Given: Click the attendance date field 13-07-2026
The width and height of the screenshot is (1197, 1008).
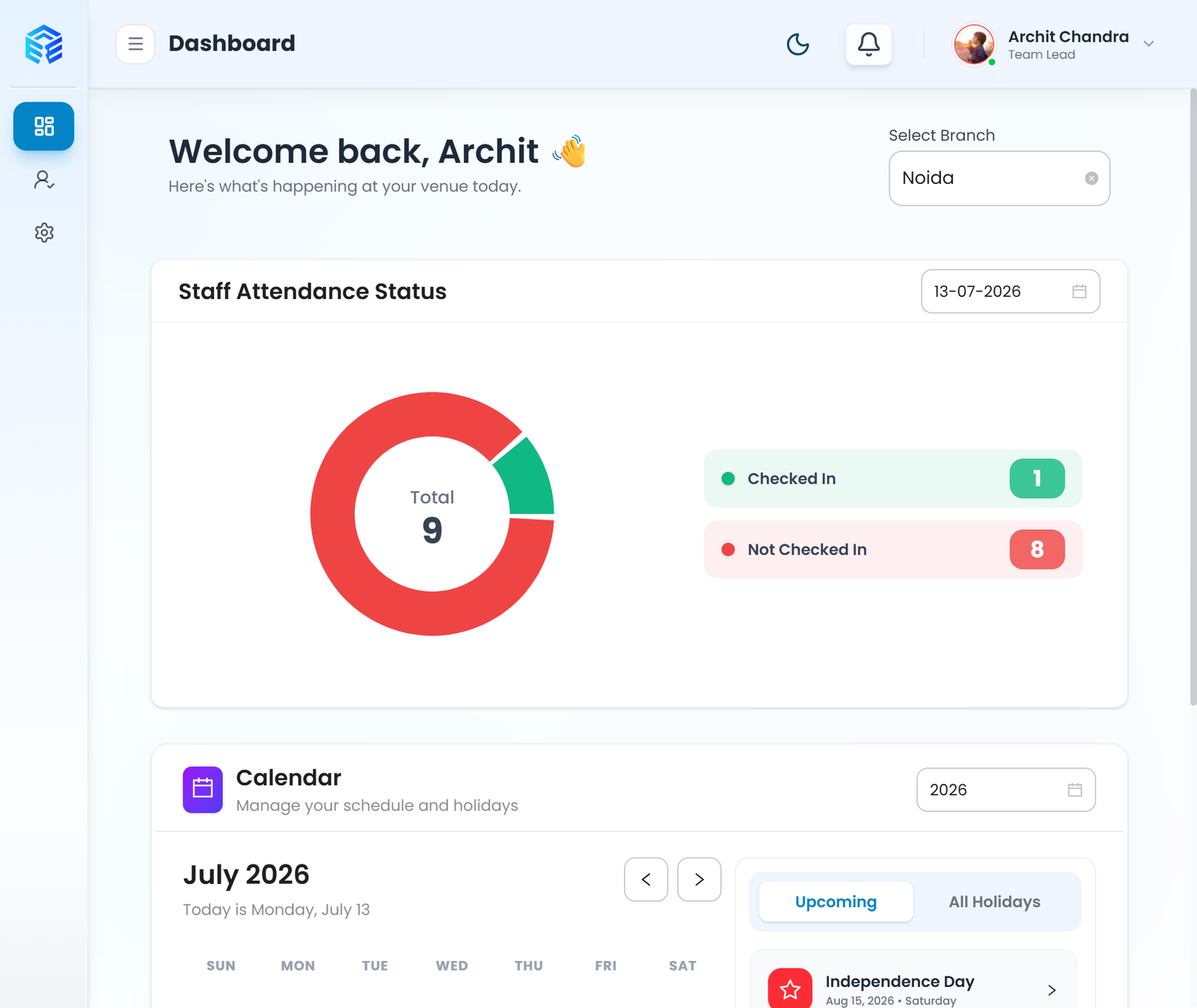Looking at the screenshot, I should tap(1011, 292).
